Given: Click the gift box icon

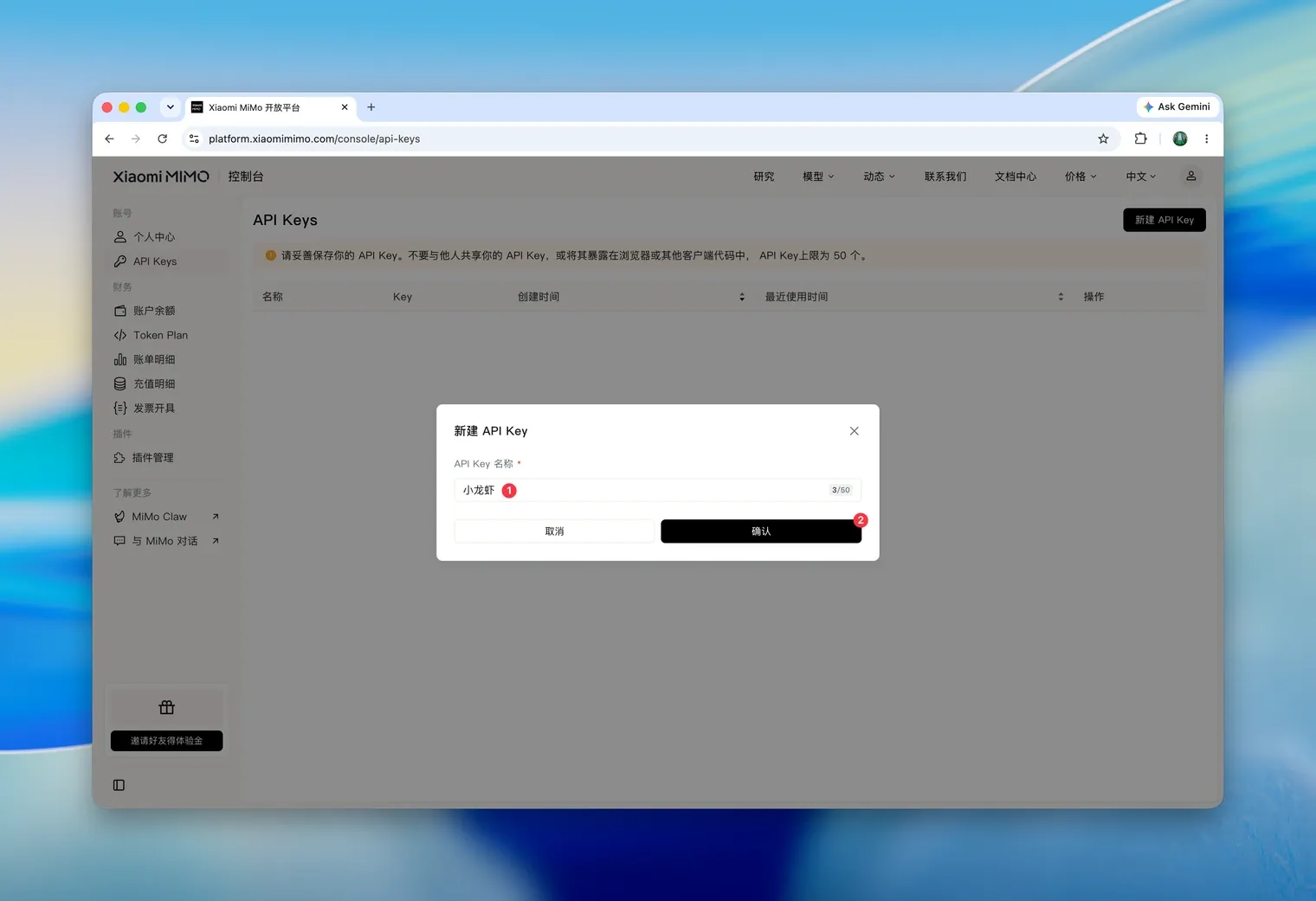Looking at the screenshot, I should click(167, 708).
